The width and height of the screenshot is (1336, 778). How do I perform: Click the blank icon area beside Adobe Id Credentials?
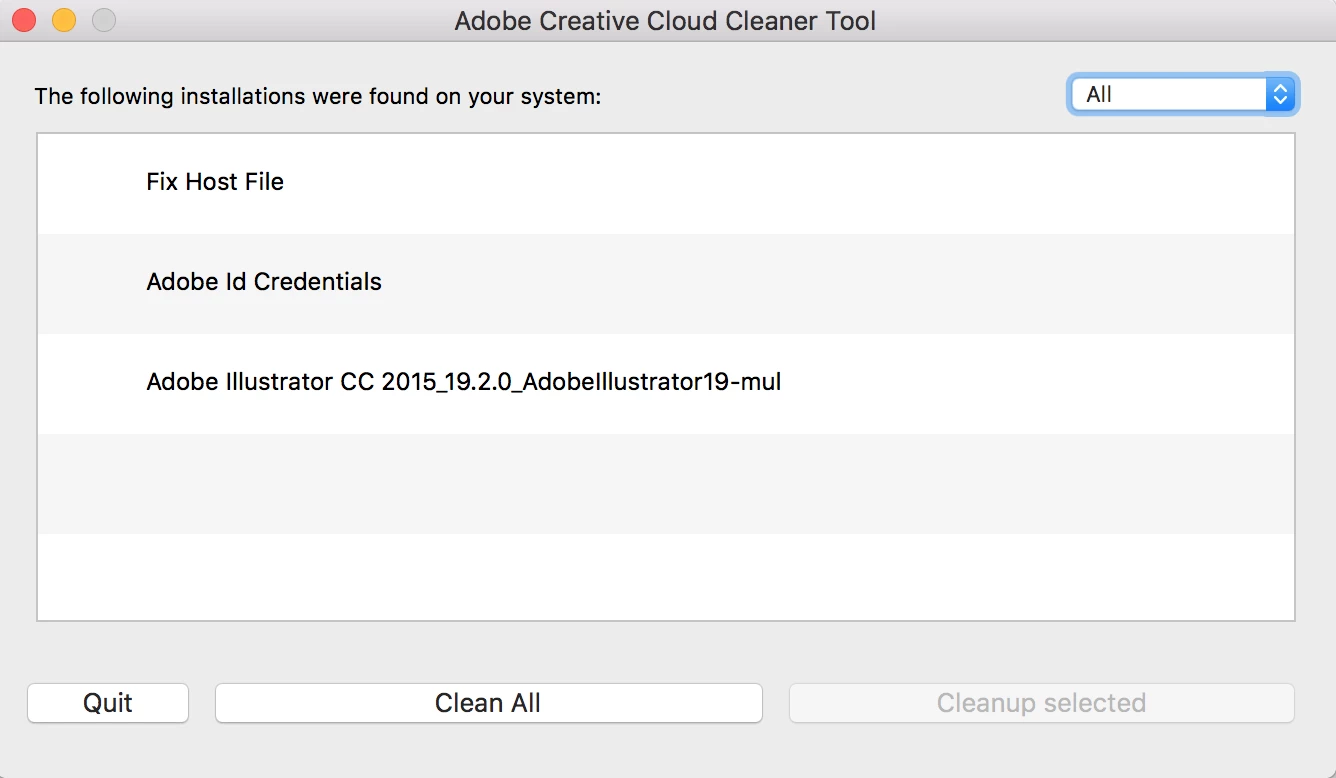[92, 283]
